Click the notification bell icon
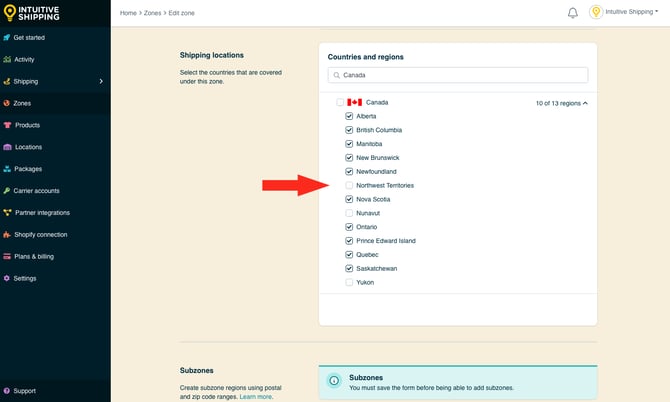 pyautogui.click(x=573, y=13)
